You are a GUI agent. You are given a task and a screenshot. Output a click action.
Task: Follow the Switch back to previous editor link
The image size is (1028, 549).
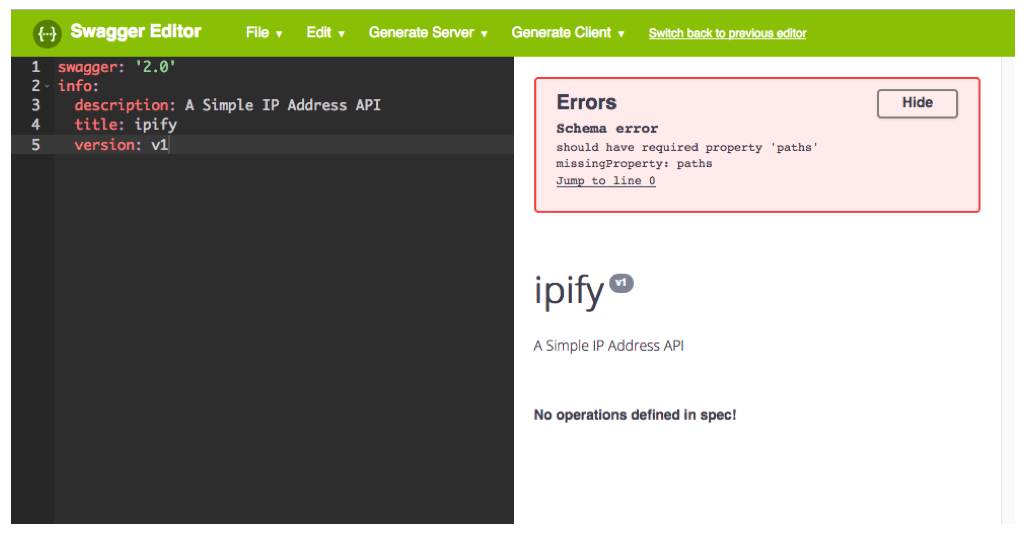727,34
